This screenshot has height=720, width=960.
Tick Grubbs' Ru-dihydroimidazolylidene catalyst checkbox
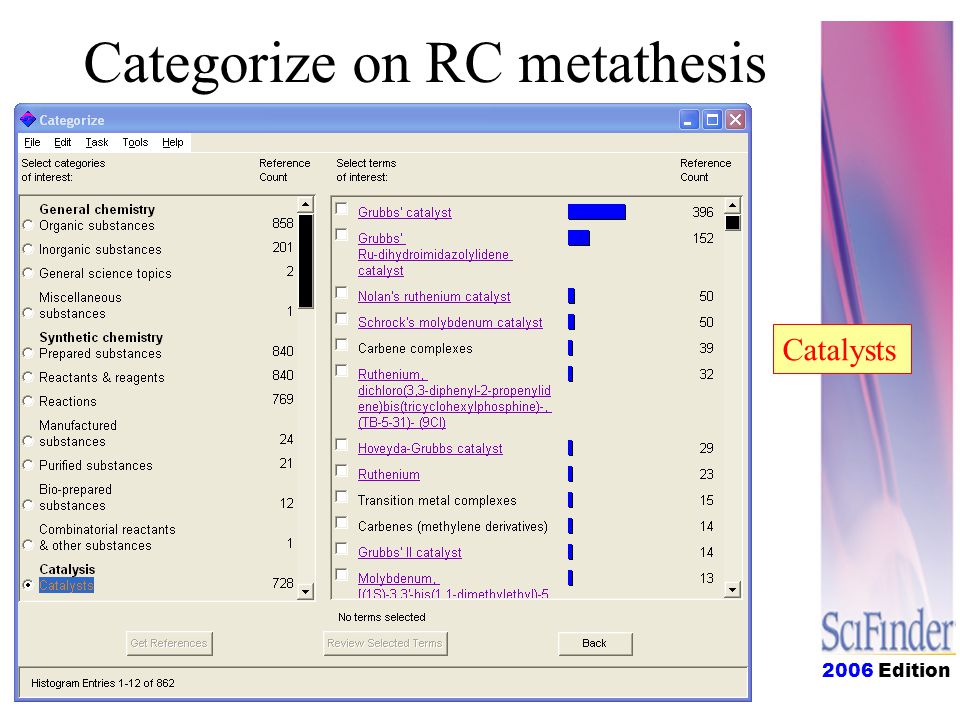point(342,234)
